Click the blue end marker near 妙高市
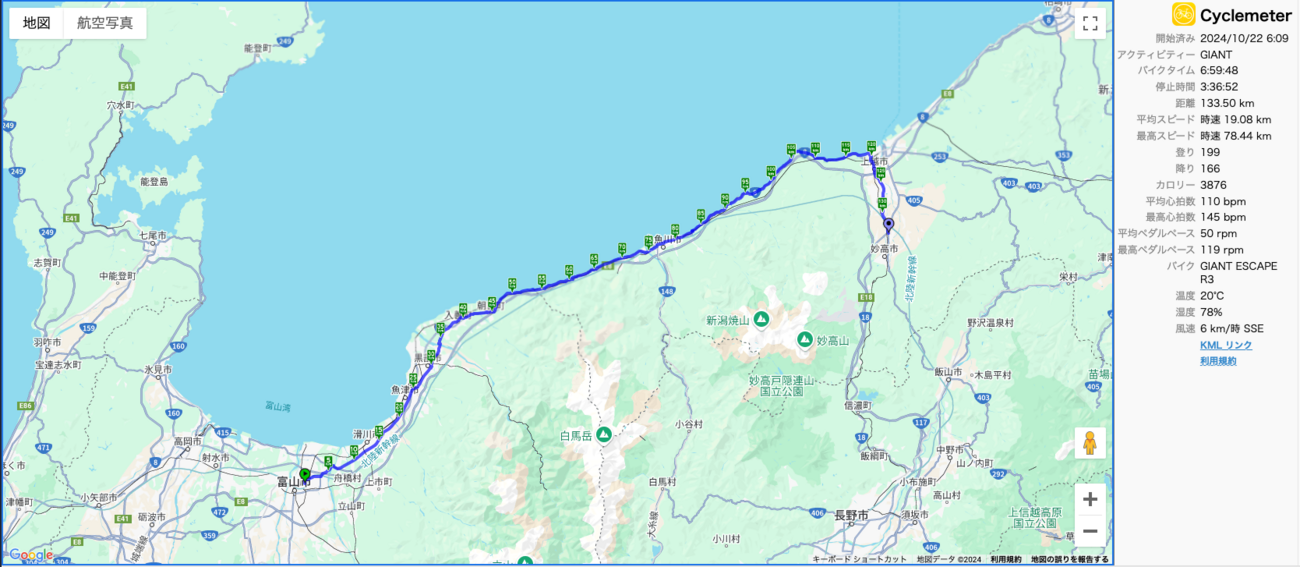Image resolution: width=1300 pixels, height=567 pixels. pyautogui.click(x=889, y=224)
